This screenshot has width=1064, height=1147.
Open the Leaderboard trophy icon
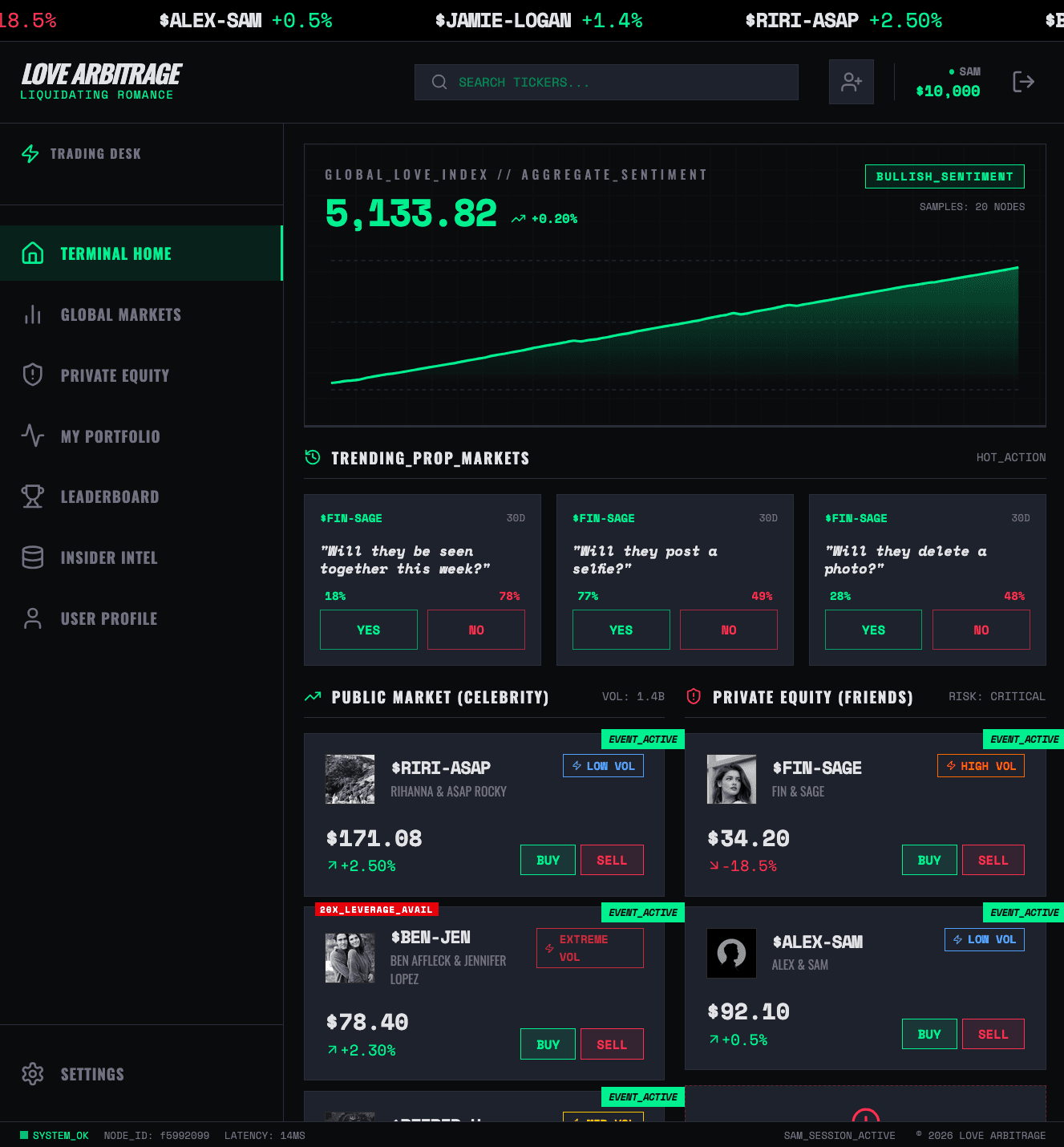[32, 496]
